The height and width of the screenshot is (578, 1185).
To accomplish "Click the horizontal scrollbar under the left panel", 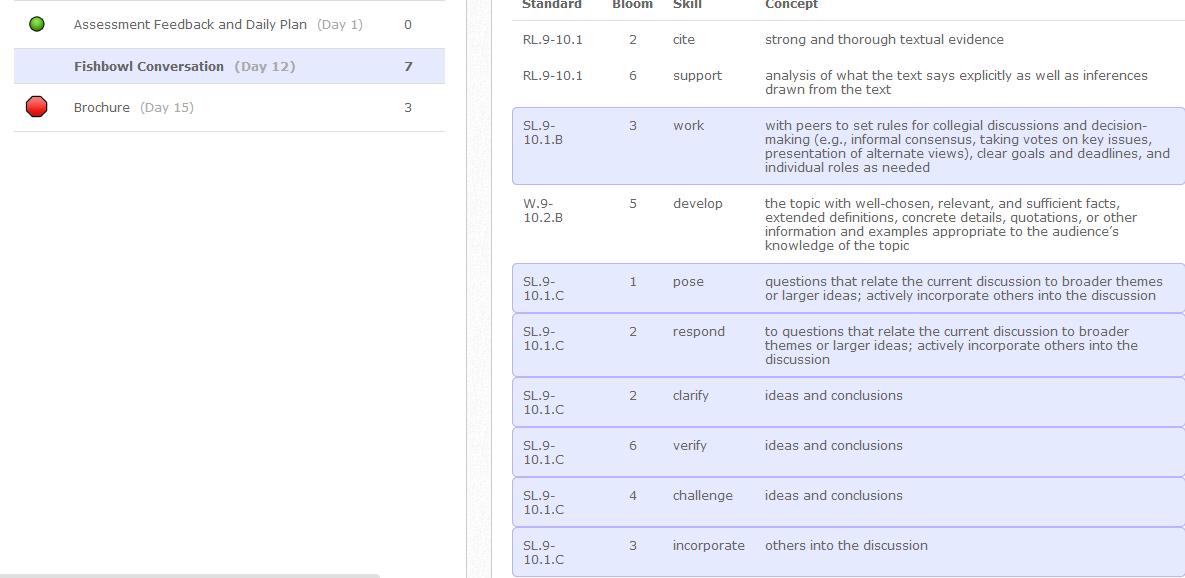I will [x=190, y=575].
